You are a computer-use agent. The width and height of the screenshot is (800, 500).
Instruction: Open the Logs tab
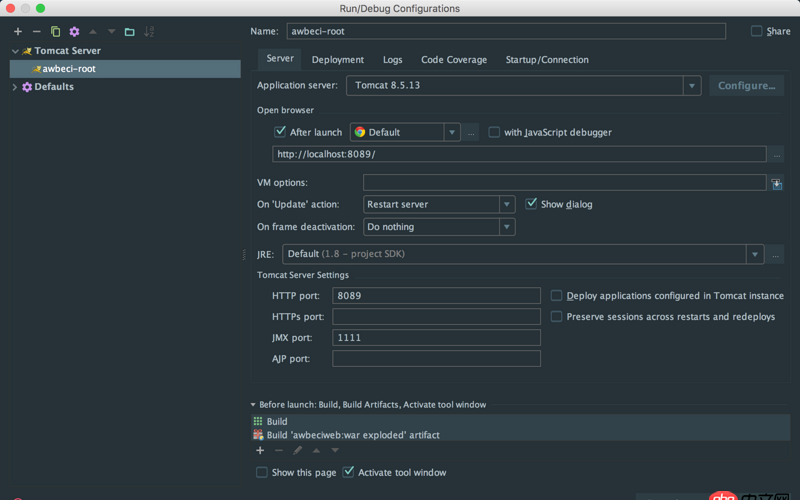(392, 60)
